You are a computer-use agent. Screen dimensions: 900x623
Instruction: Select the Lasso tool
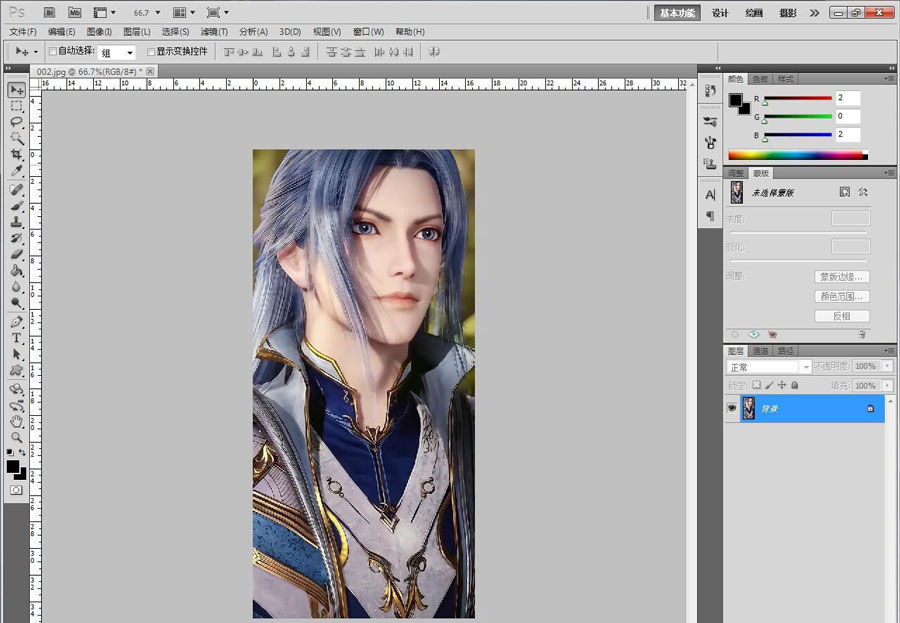[x=17, y=121]
